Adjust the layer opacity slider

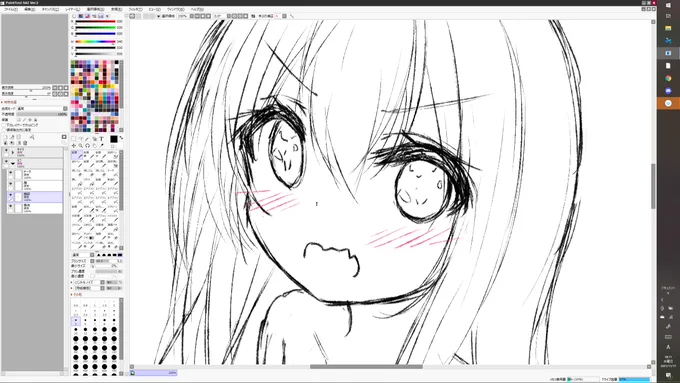coord(42,114)
